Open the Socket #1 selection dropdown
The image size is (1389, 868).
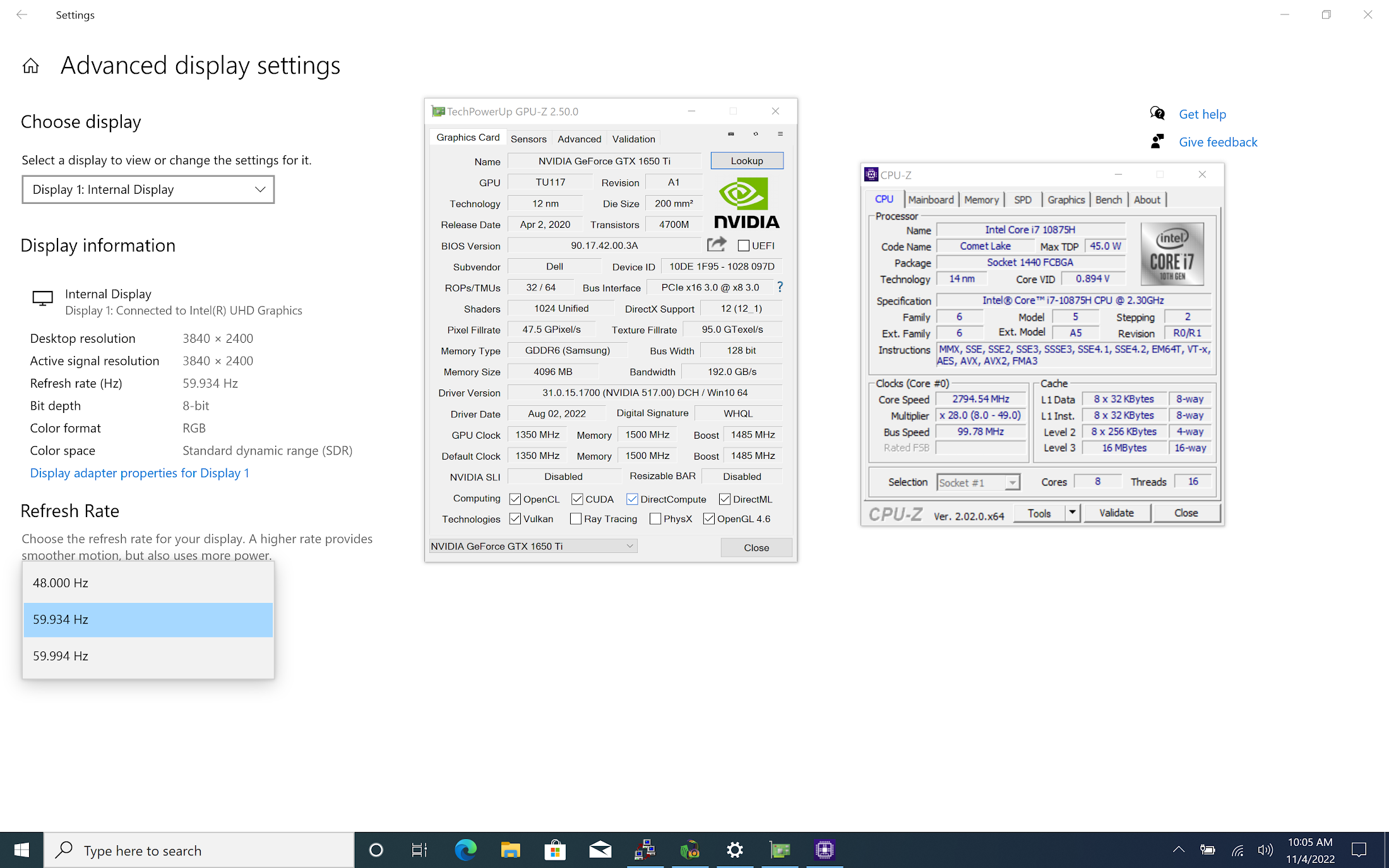coord(978,482)
